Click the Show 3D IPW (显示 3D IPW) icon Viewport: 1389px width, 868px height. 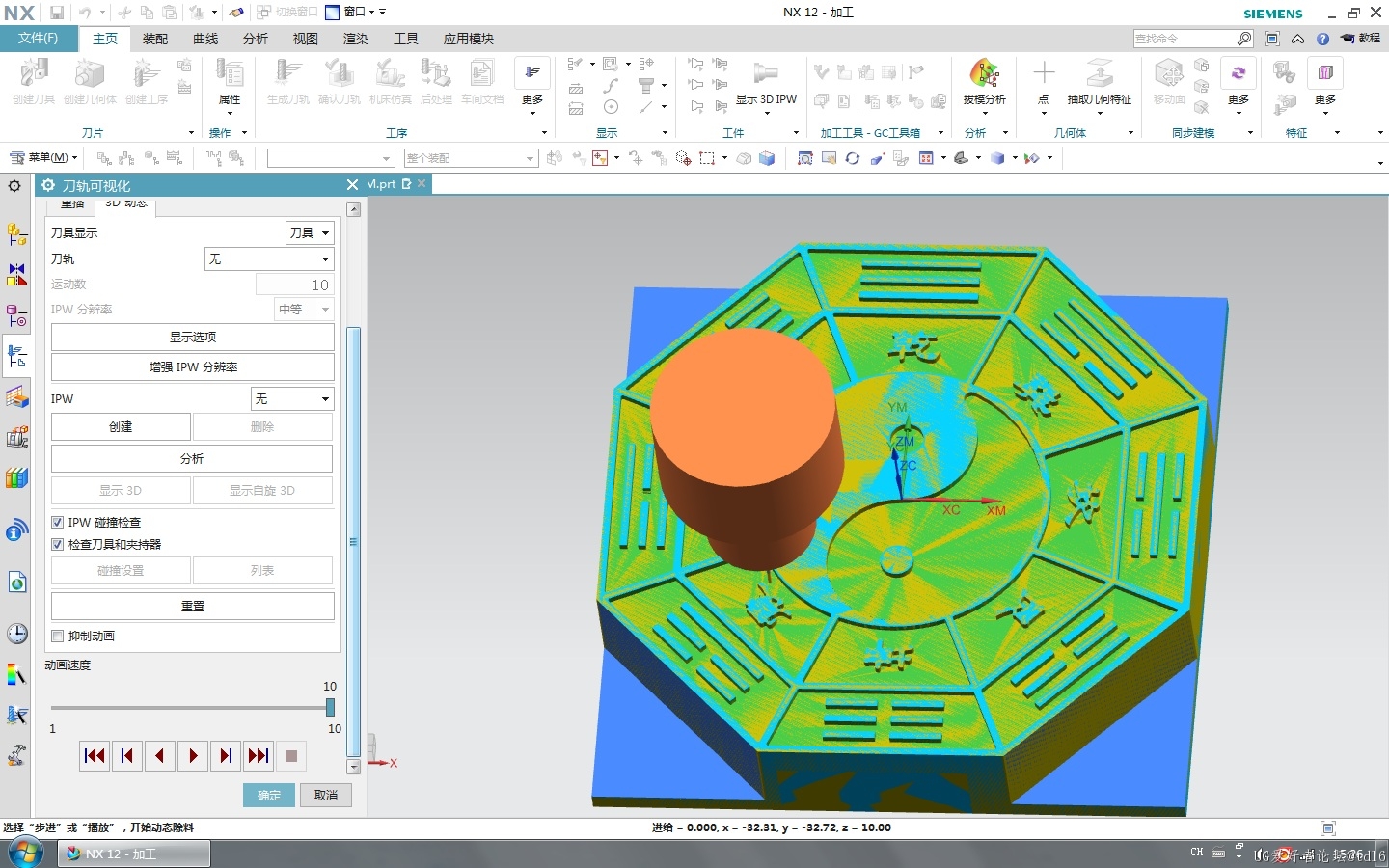[766, 82]
